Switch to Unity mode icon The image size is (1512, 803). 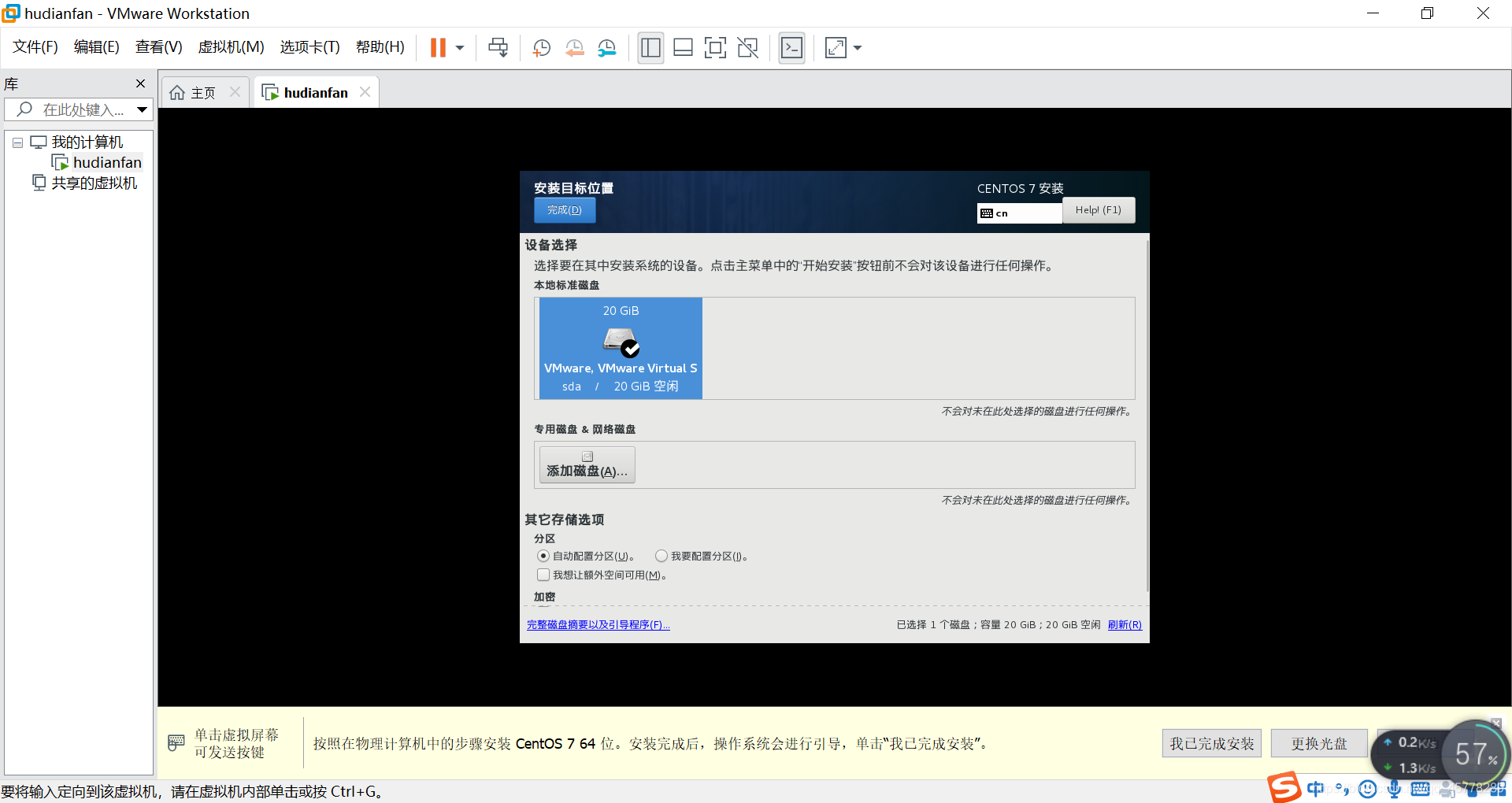[x=747, y=48]
